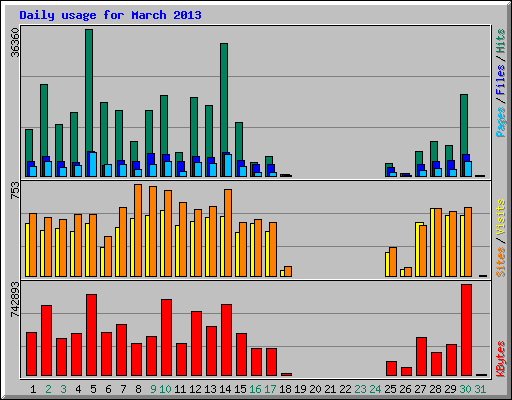Viewport: 512px width, 400px height.
Task: Click day 17 on the x-axis
Action: tap(270, 389)
